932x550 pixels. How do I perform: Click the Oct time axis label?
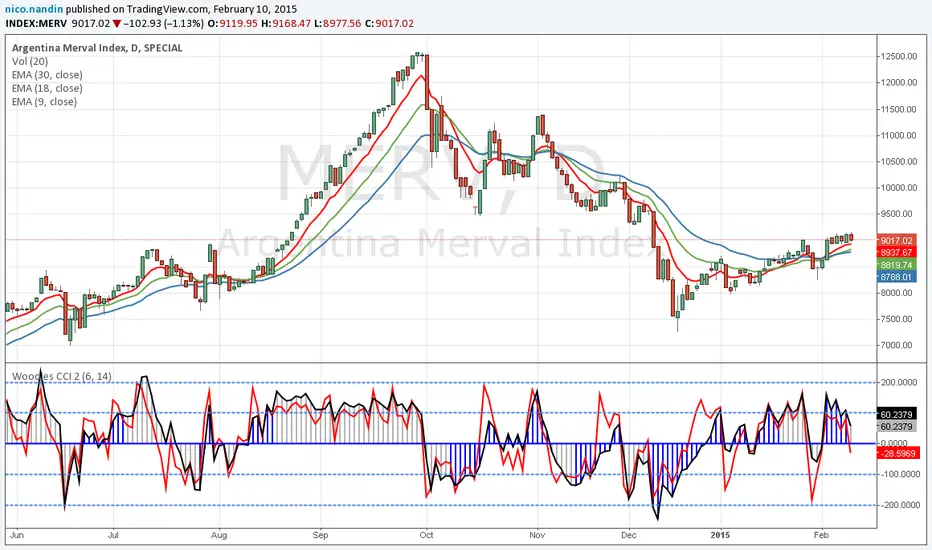click(x=426, y=535)
